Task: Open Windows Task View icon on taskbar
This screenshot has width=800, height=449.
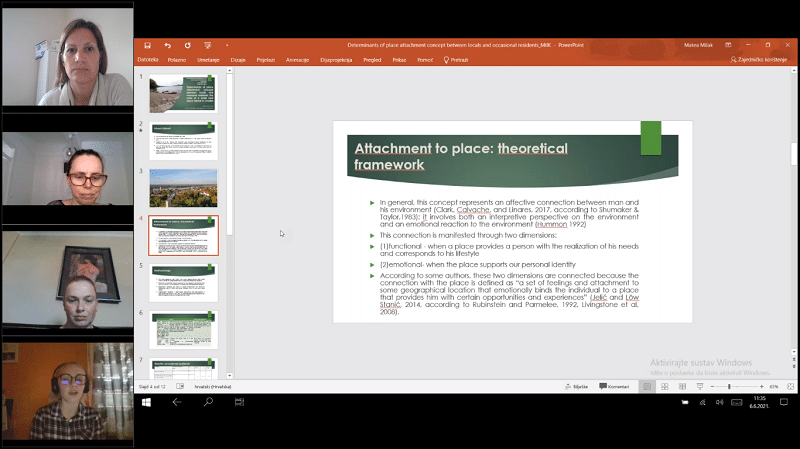Action: (239, 402)
